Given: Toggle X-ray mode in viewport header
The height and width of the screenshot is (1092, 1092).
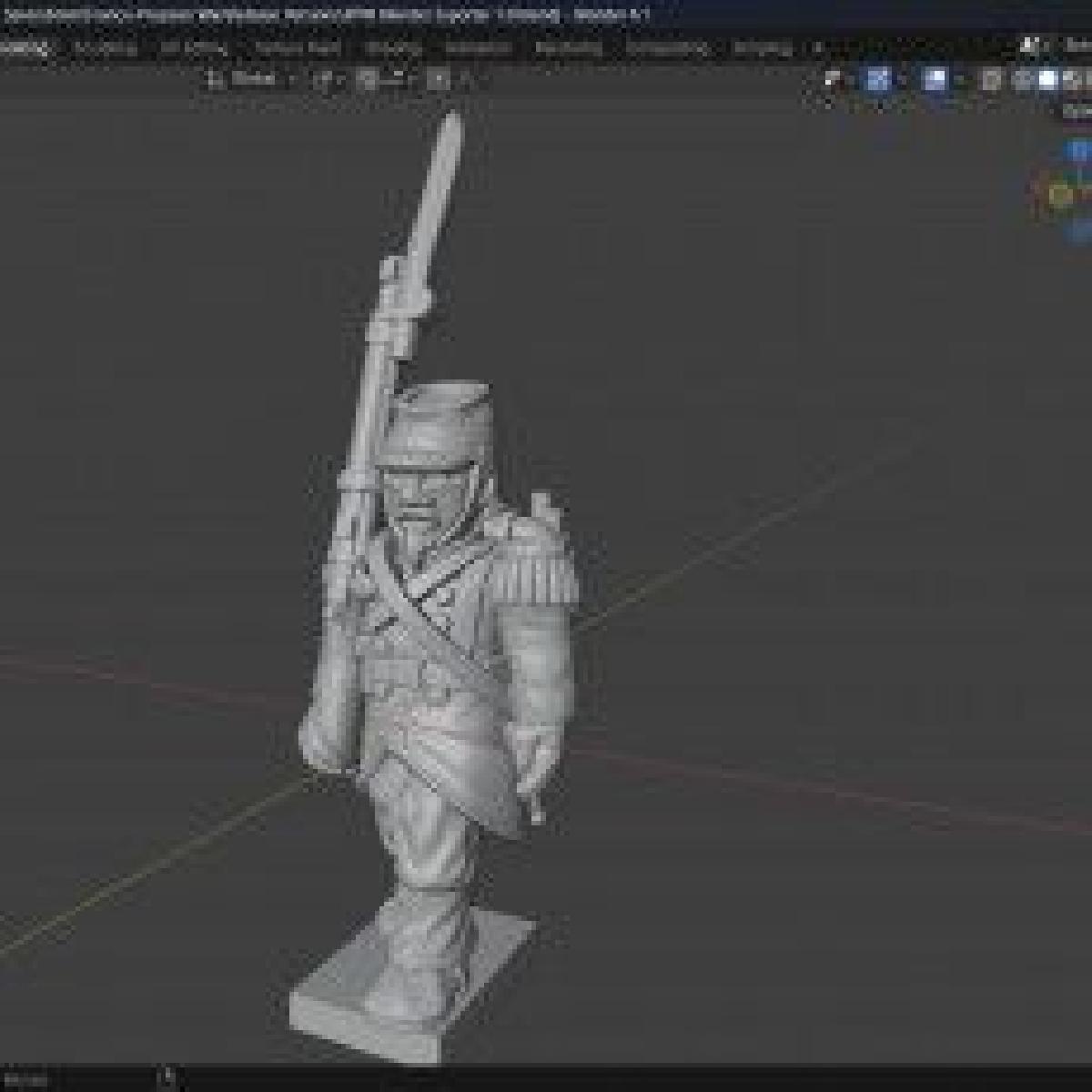Looking at the screenshot, I should [993, 80].
